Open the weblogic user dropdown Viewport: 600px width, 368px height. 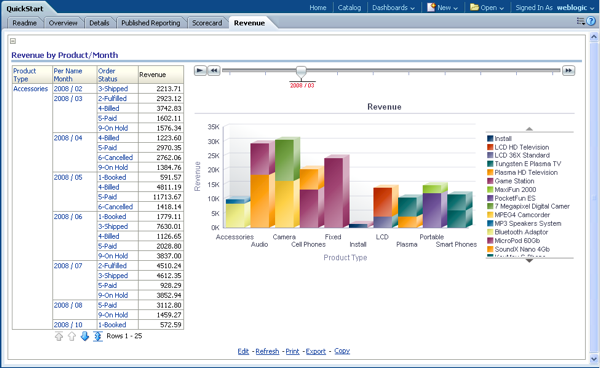[x=575, y=8]
